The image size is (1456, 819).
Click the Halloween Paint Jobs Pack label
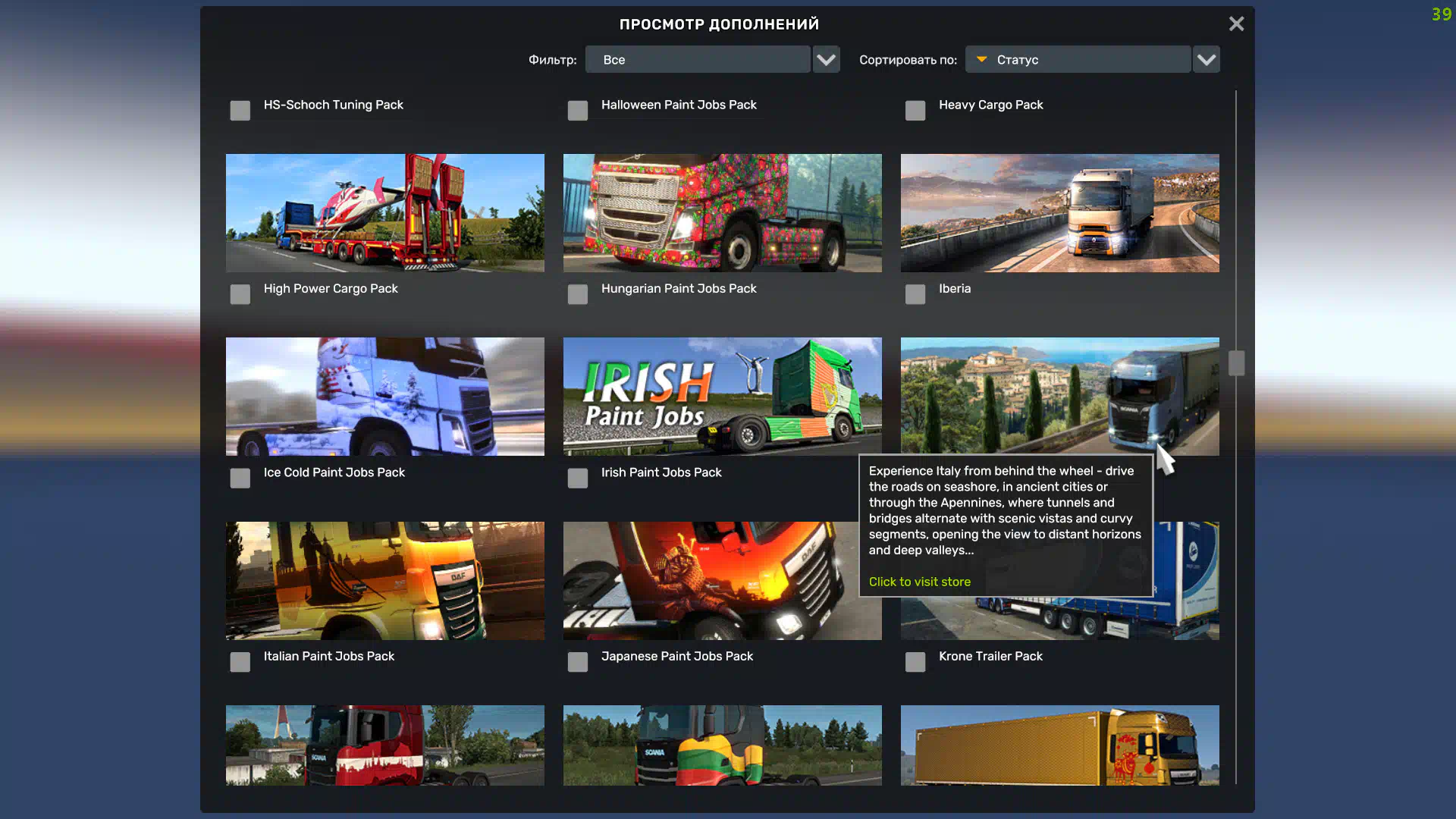(679, 105)
